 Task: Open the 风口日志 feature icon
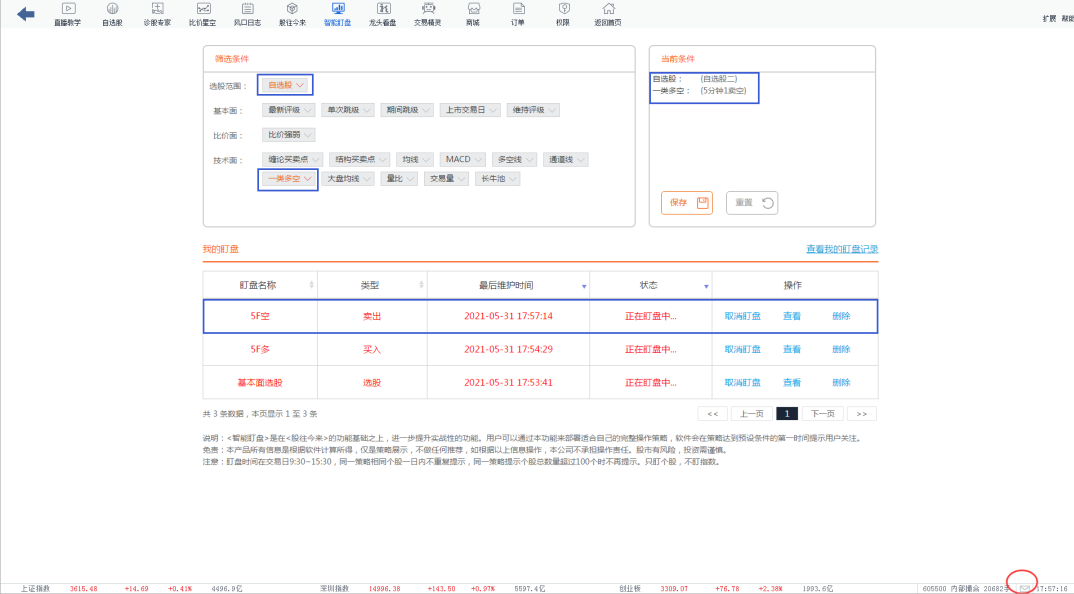click(247, 13)
